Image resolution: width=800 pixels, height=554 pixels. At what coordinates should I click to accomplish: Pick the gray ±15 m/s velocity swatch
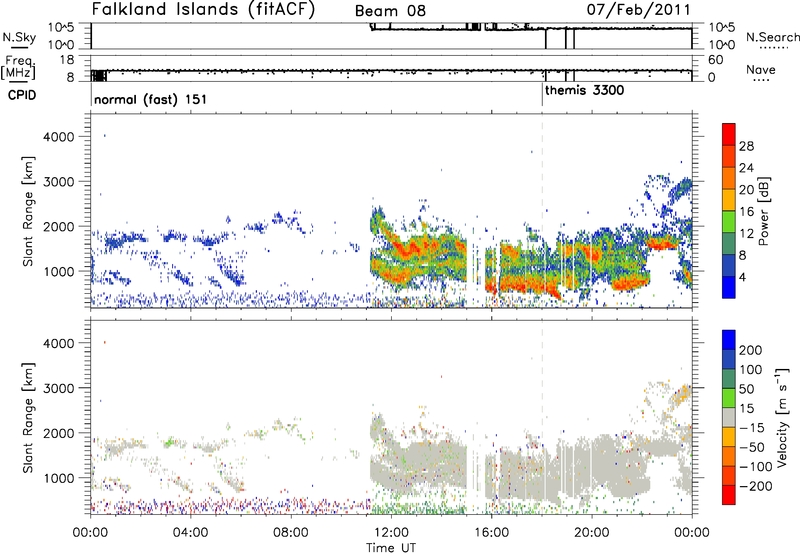pos(729,417)
